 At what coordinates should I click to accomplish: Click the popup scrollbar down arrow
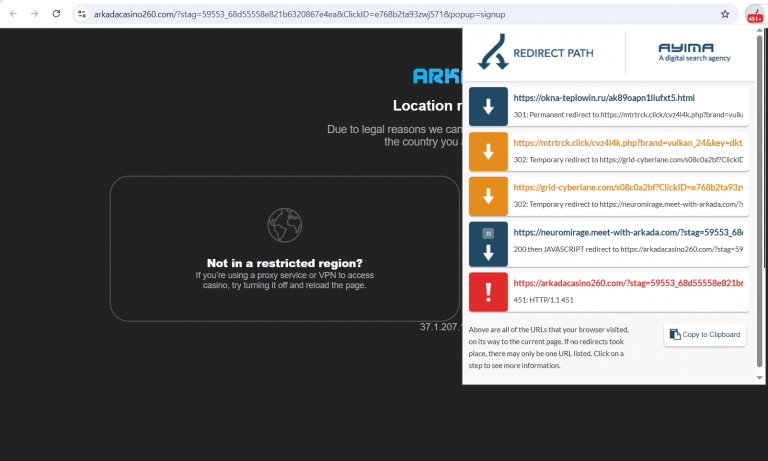[760, 378]
